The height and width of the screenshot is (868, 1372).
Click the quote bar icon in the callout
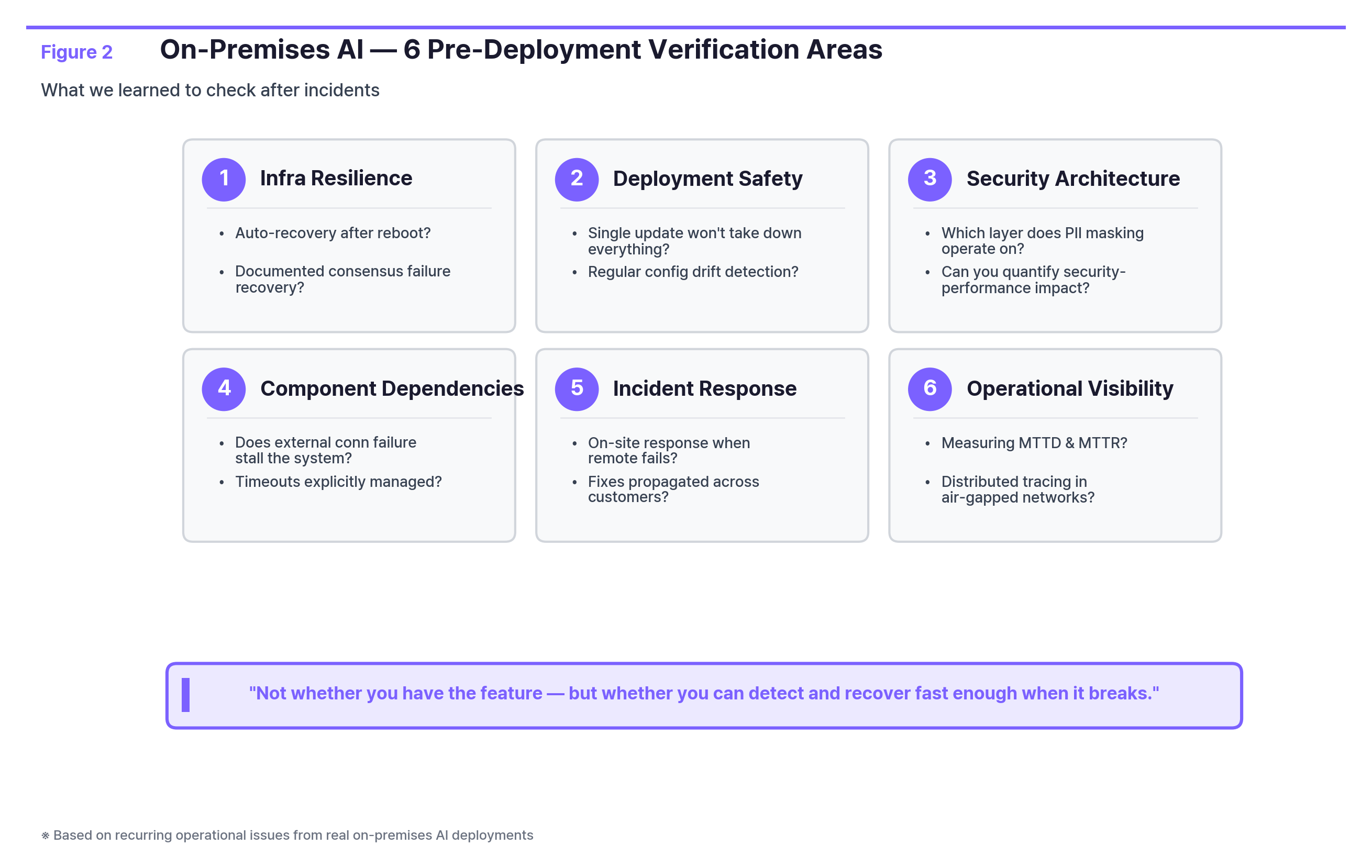click(x=185, y=693)
